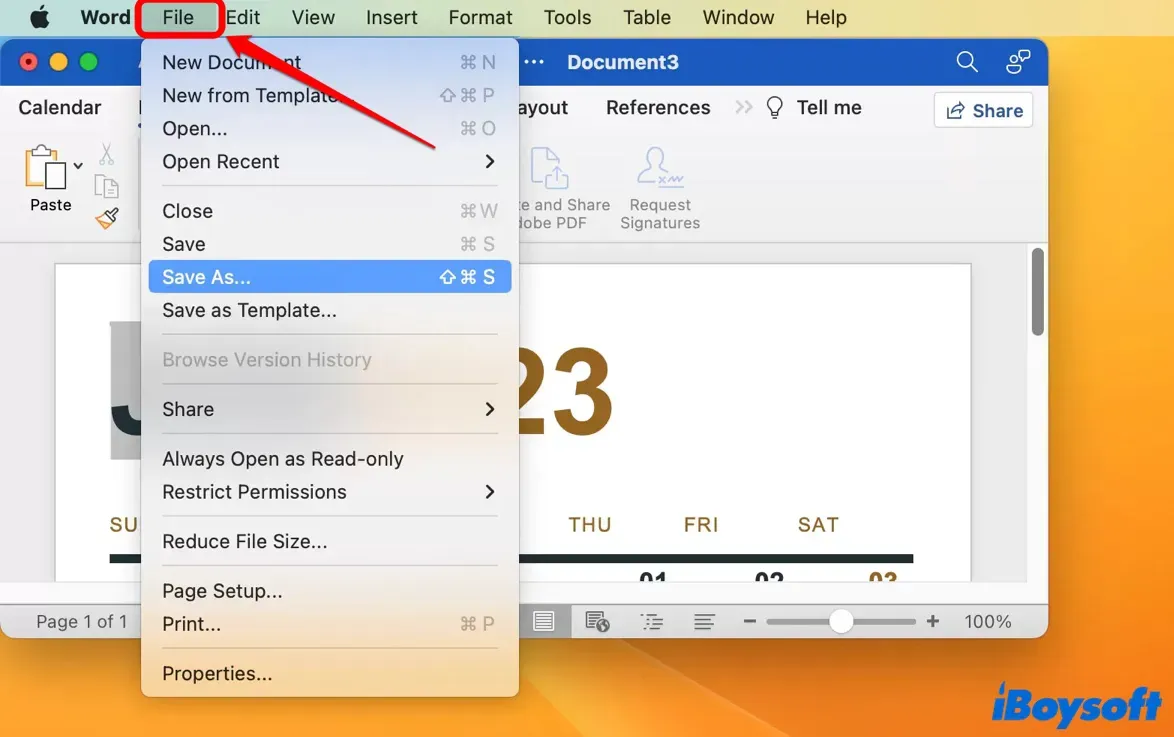This screenshot has width=1174, height=737.
Task: Click Page 1 of 1 status
Action: point(82,622)
